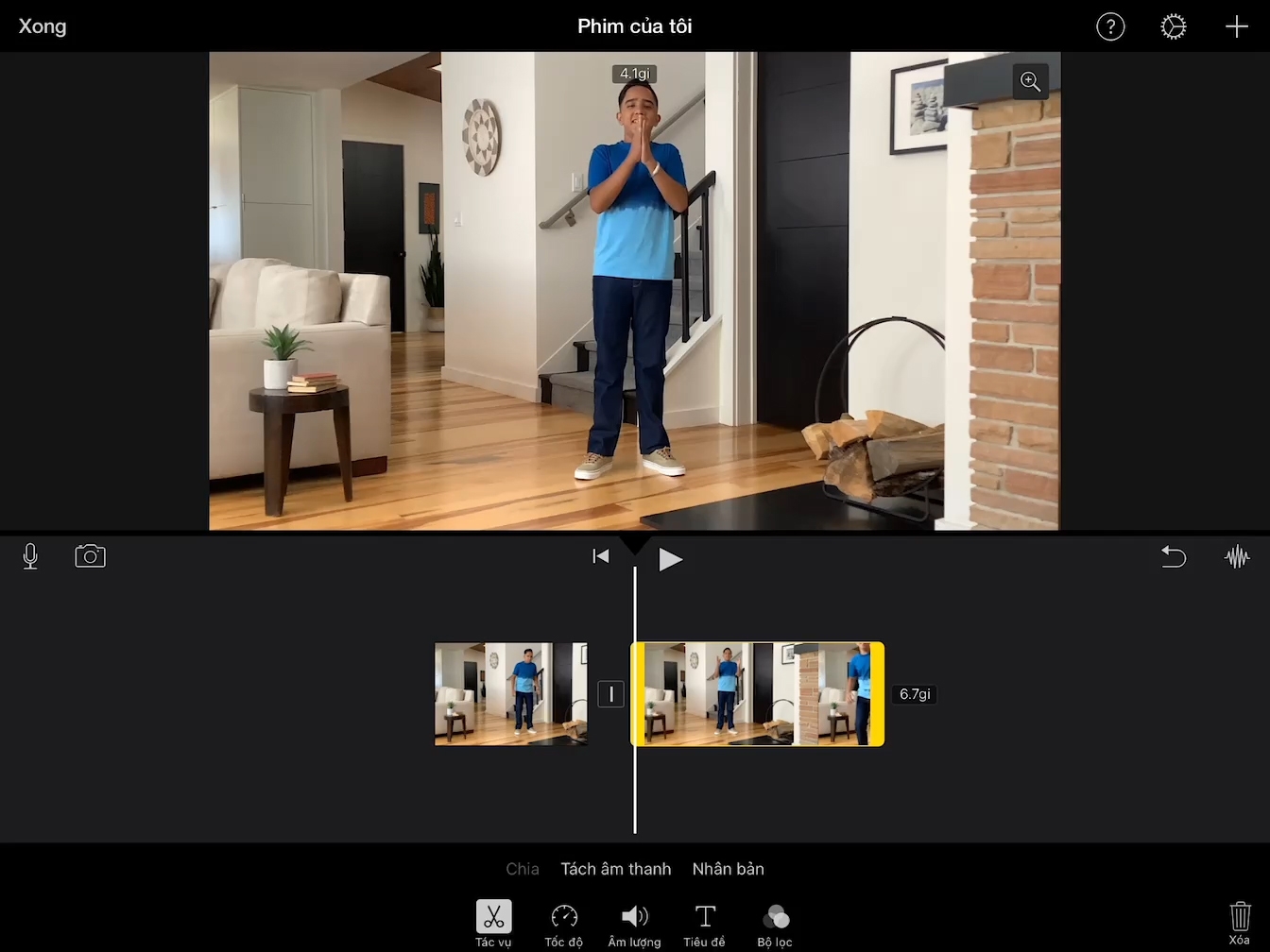The width and height of the screenshot is (1270, 952).
Task: Delete clip with Xóa trash icon
Action: point(1239,923)
